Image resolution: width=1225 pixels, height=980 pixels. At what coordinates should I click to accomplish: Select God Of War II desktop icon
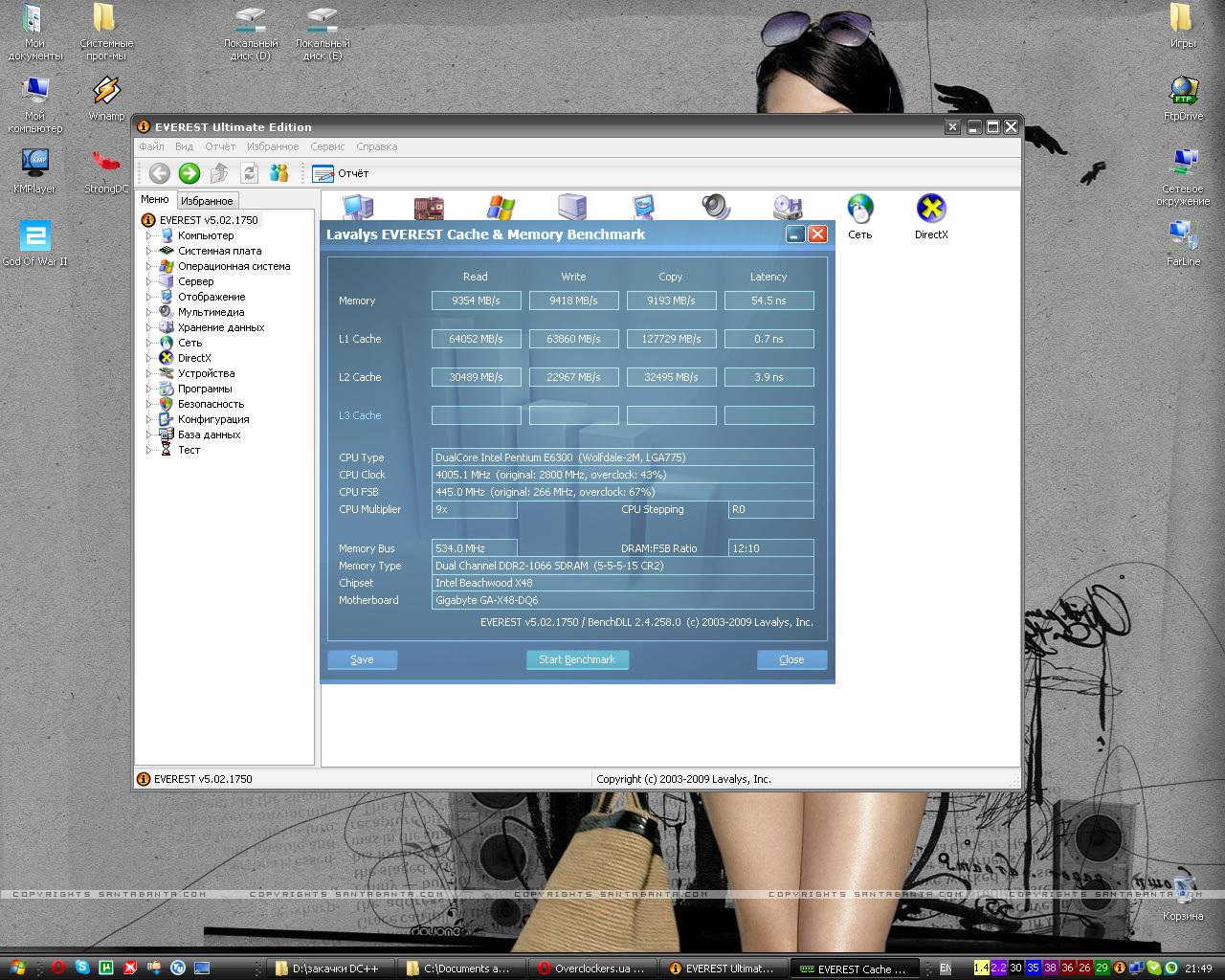tap(35, 244)
